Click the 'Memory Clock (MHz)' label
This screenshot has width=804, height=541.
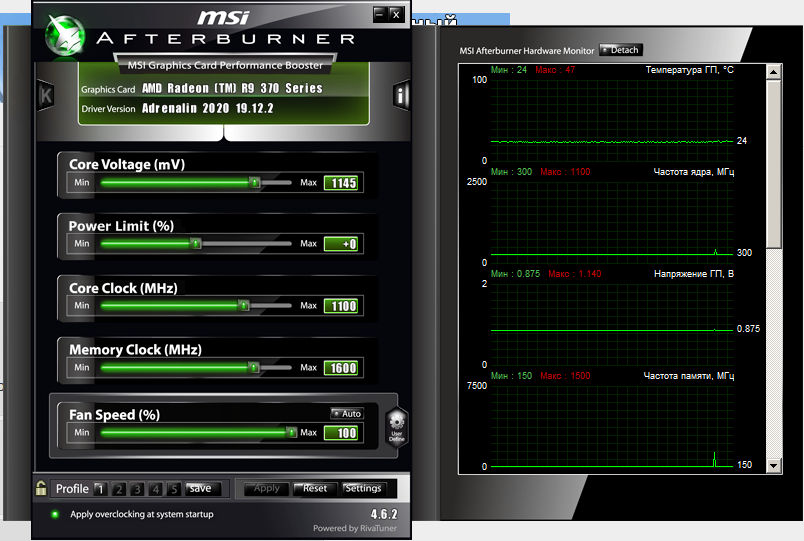pos(135,350)
